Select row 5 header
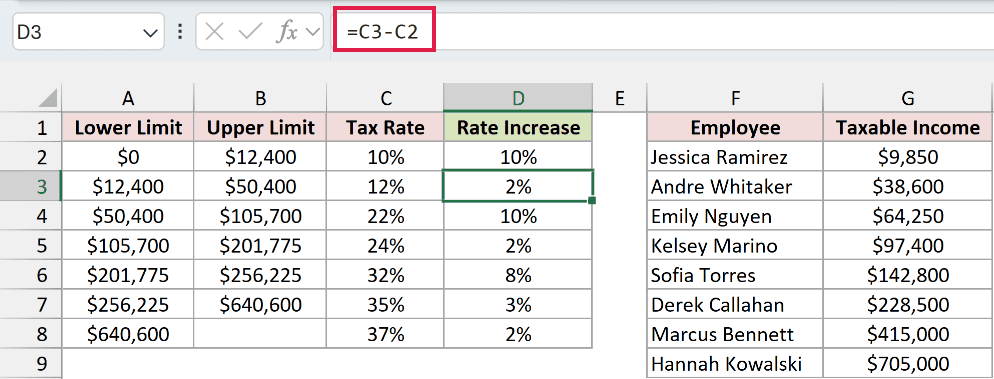The image size is (994, 379). (x=30, y=245)
